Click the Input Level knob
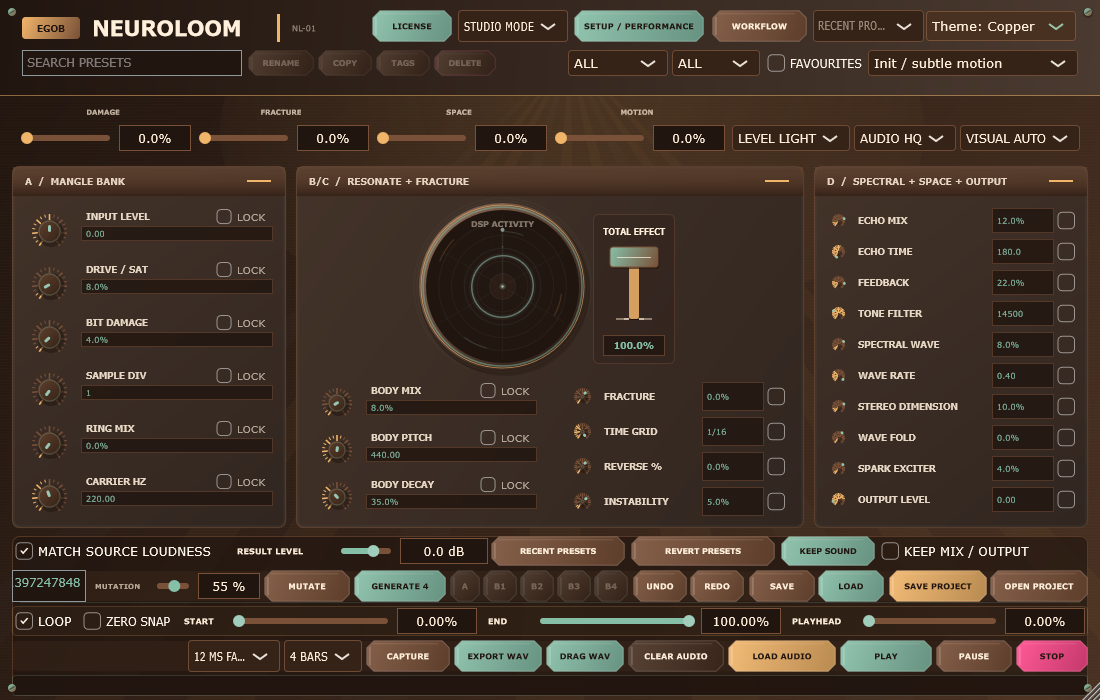The width and height of the screenshot is (1100, 700). pyautogui.click(x=48, y=230)
